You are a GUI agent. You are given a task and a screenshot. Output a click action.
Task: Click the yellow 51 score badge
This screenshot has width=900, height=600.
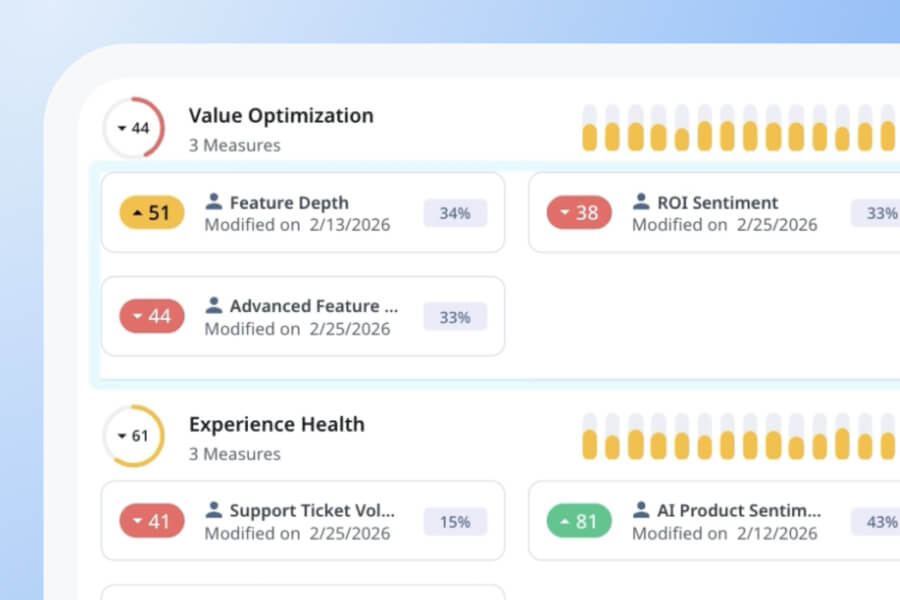click(x=152, y=212)
